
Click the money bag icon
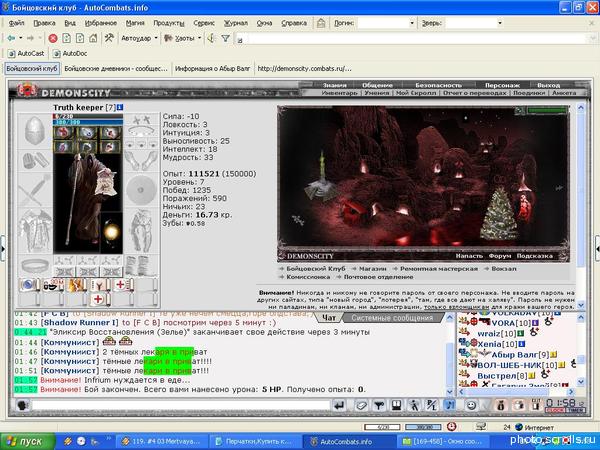[x=501, y=405]
